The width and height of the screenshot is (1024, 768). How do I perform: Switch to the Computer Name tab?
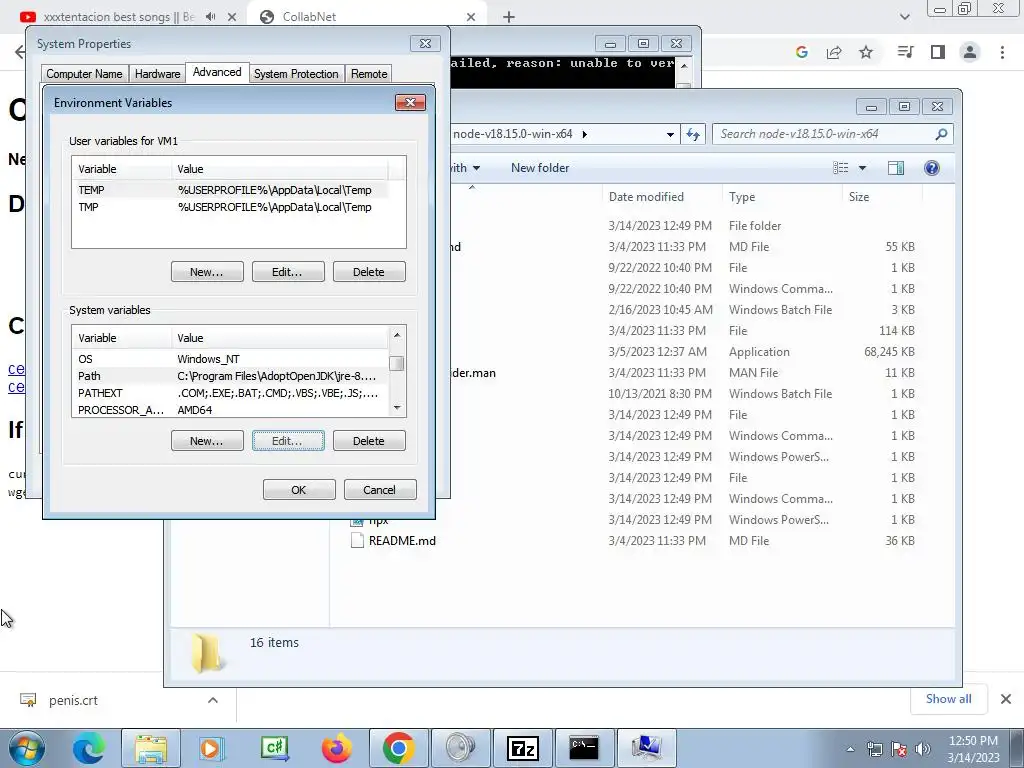(x=84, y=74)
